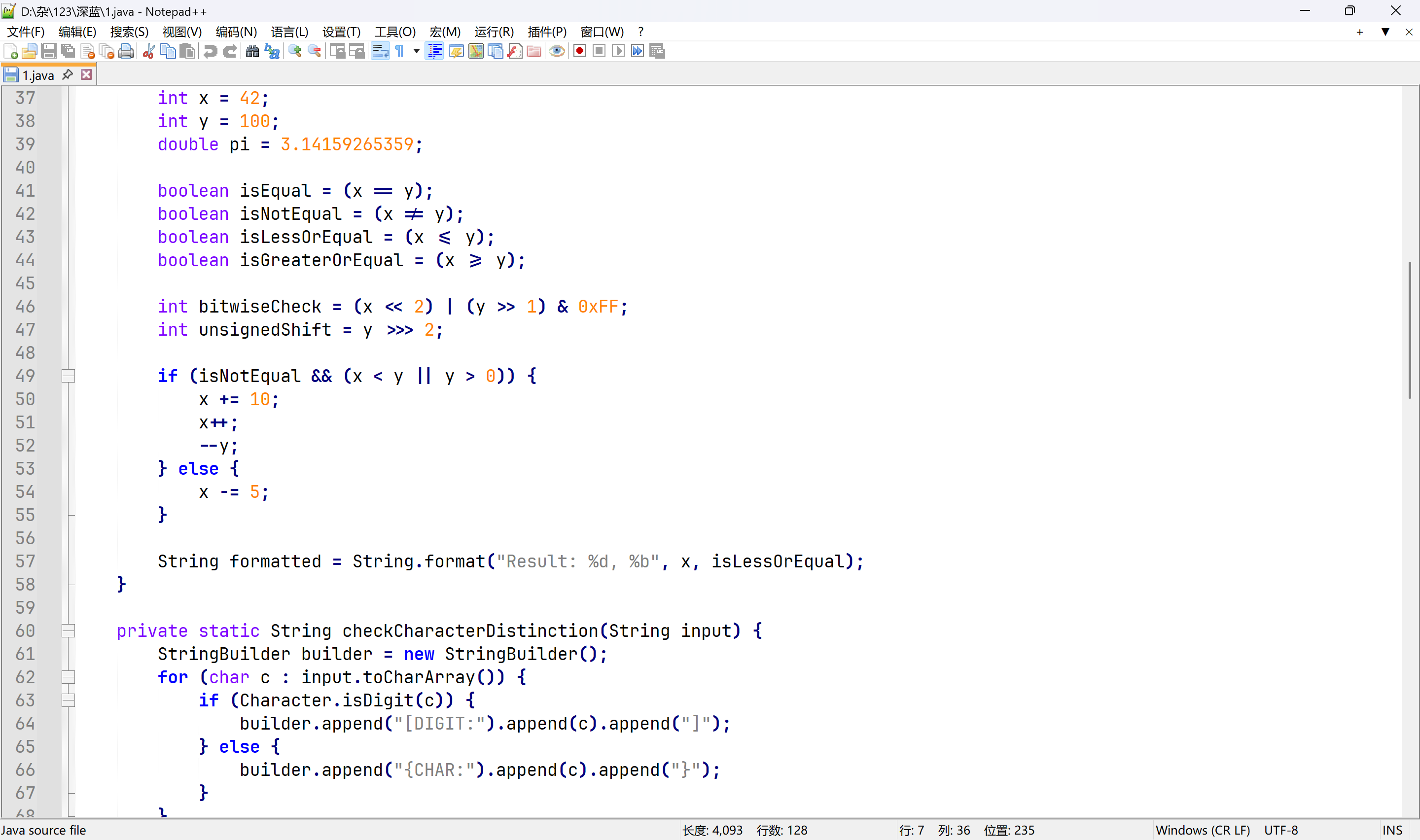1420x840 pixels.
Task: Close the 1.java tab with red X
Action: click(x=87, y=75)
